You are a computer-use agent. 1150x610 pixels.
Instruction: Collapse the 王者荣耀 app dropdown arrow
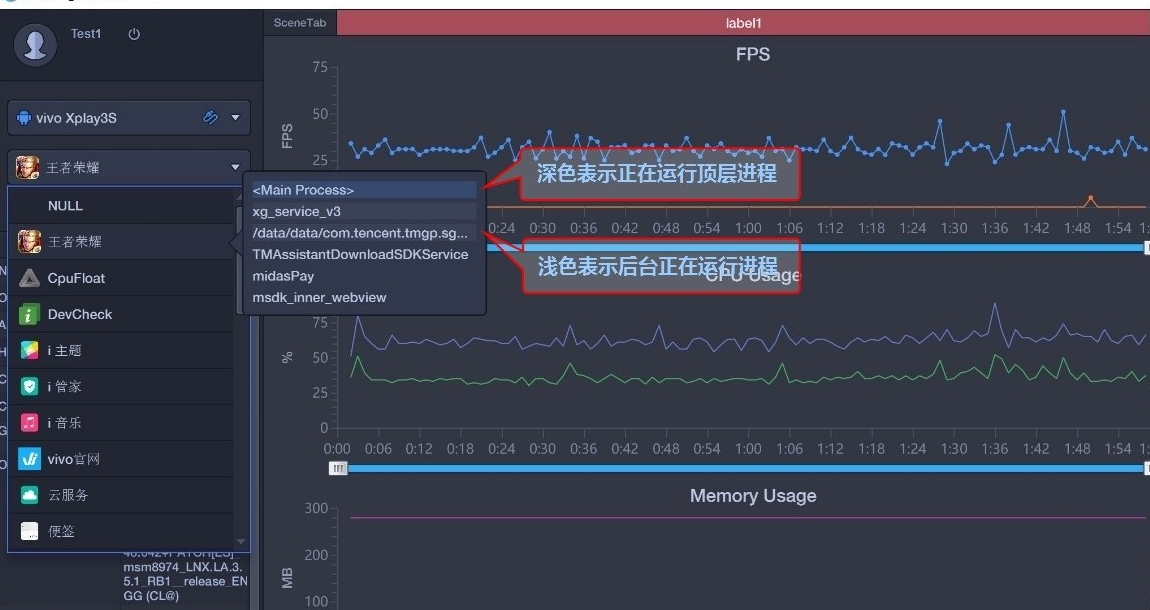[235, 167]
